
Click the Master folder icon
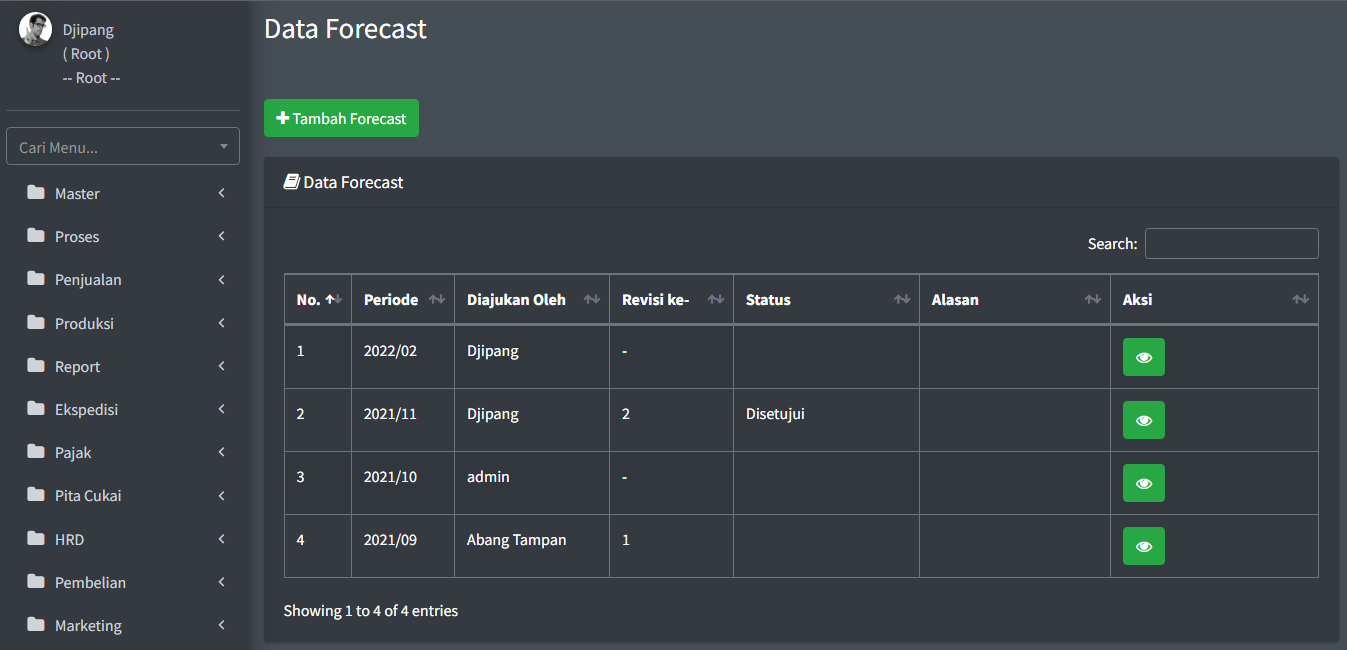[x=36, y=193]
